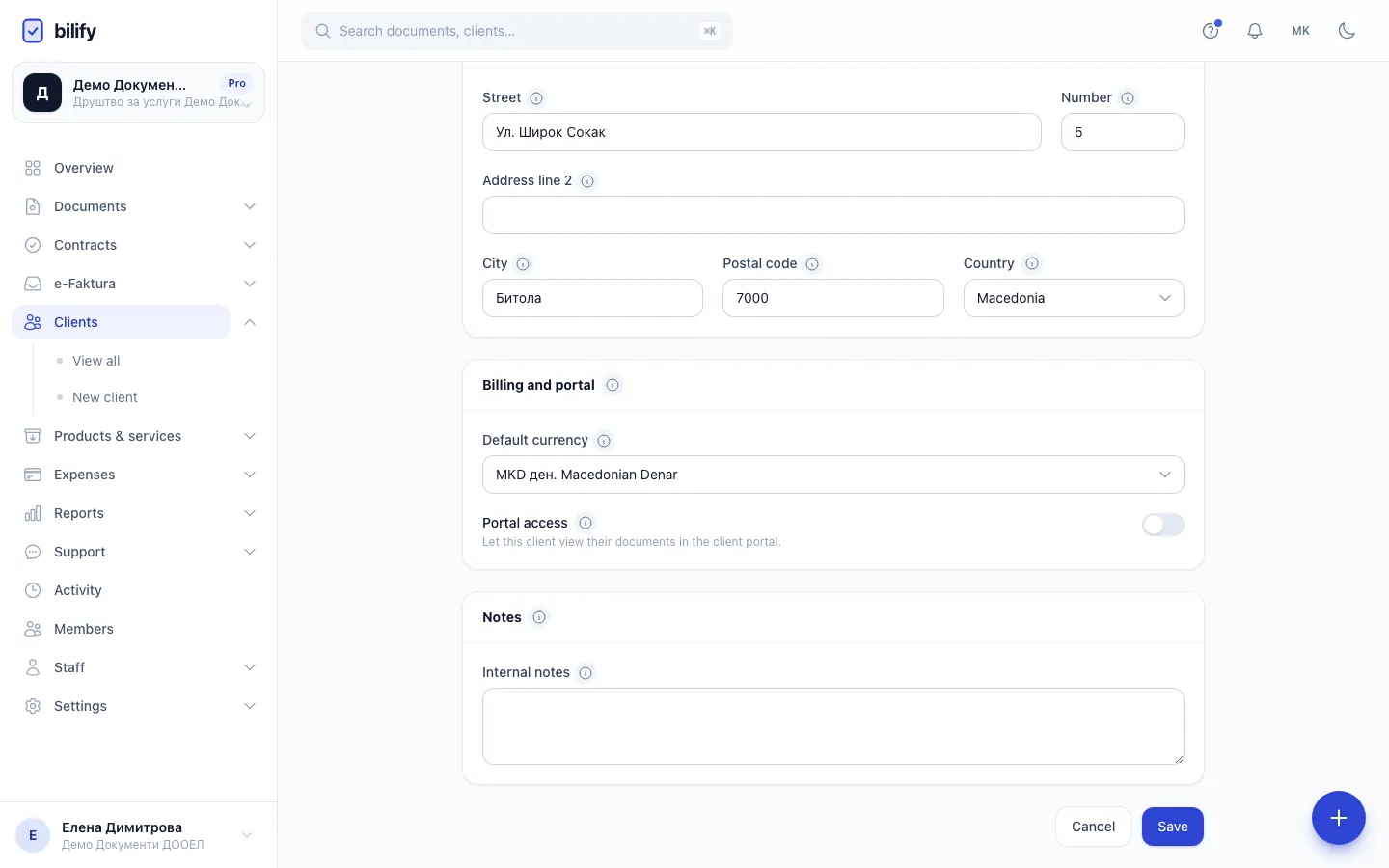Open the help icon in top bar
This screenshot has width=1389, height=868.
click(x=1211, y=31)
